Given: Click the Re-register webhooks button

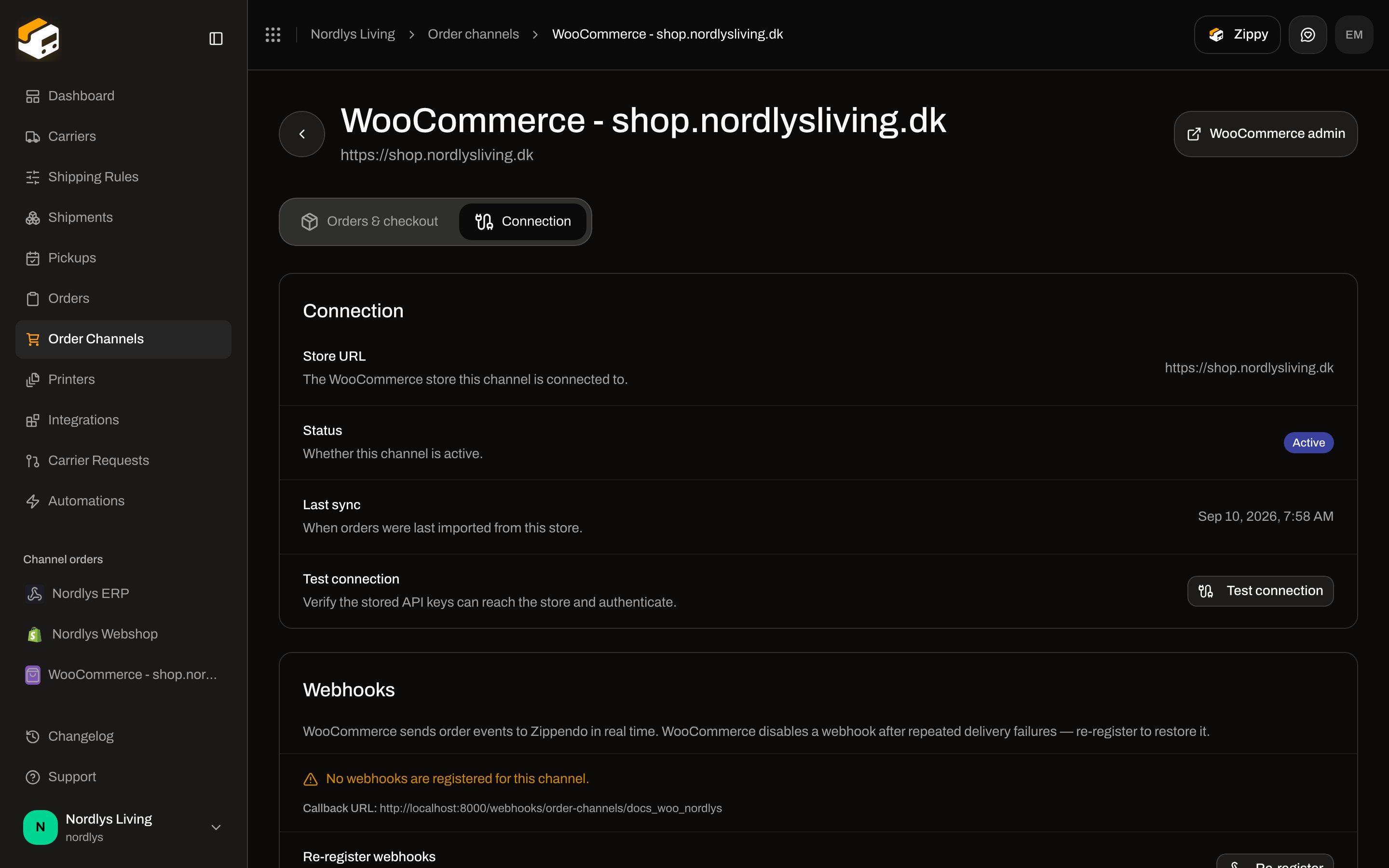Looking at the screenshot, I should coord(1275,861).
